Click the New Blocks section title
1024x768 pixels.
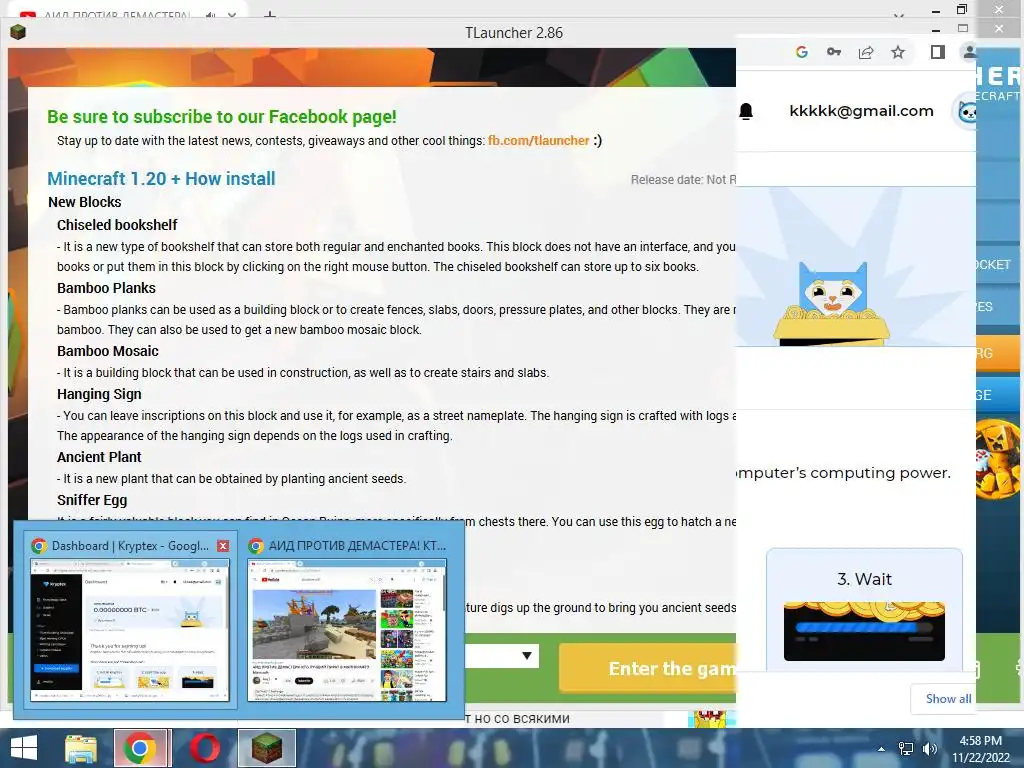[85, 202]
